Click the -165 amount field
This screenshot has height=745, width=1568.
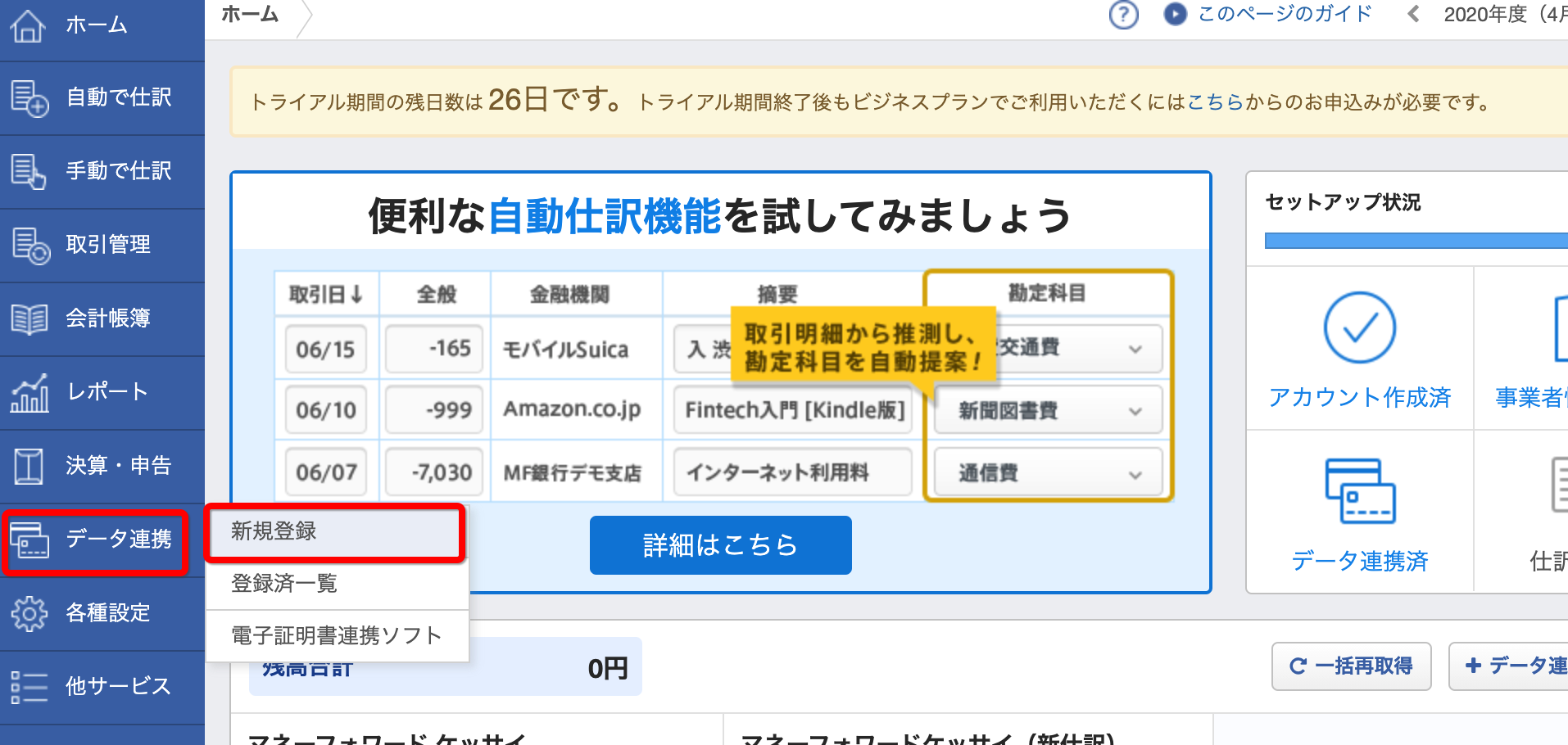click(x=434, y=349)
